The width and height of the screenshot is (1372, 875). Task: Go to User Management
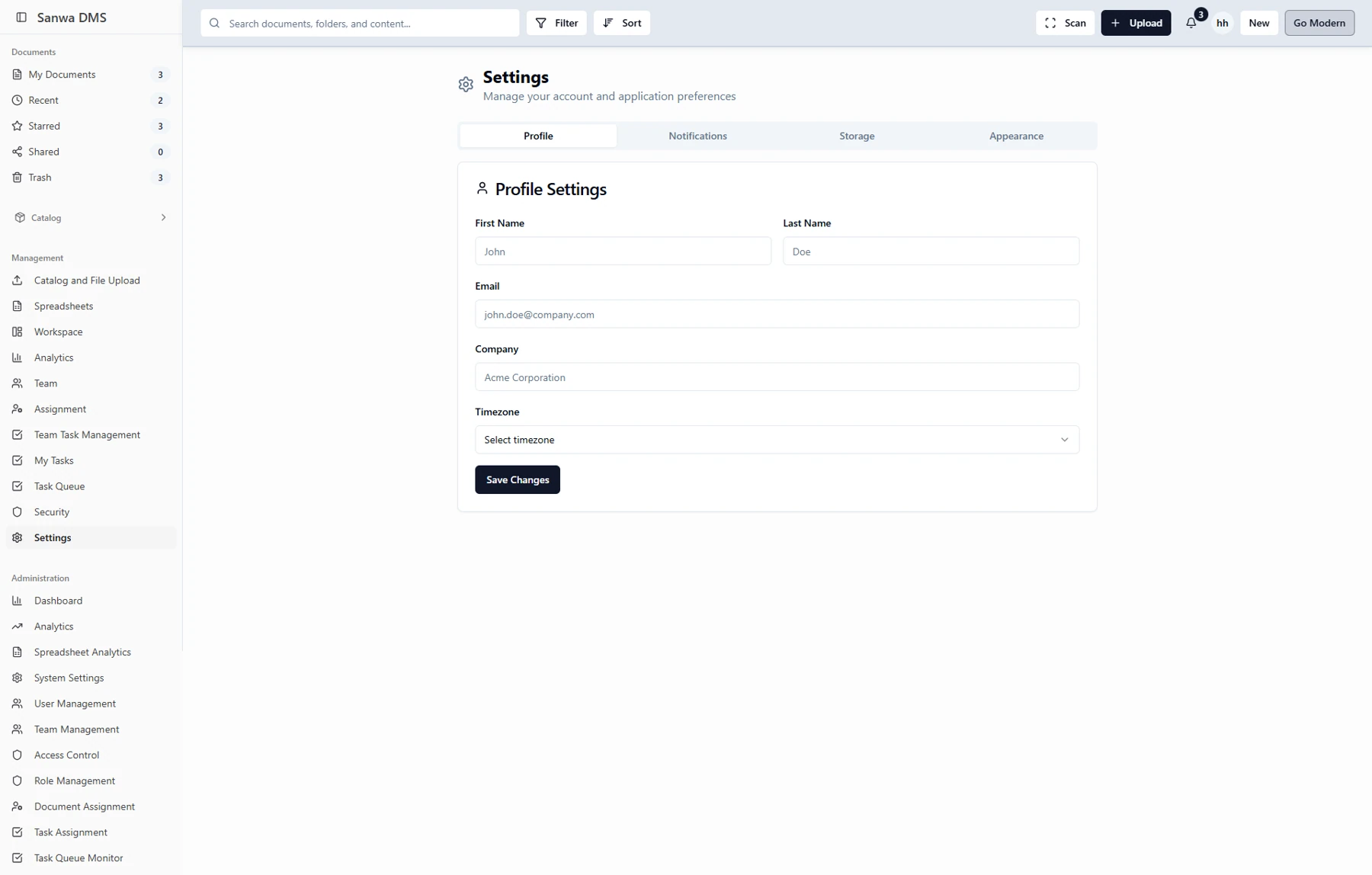(x=91, y=704)
